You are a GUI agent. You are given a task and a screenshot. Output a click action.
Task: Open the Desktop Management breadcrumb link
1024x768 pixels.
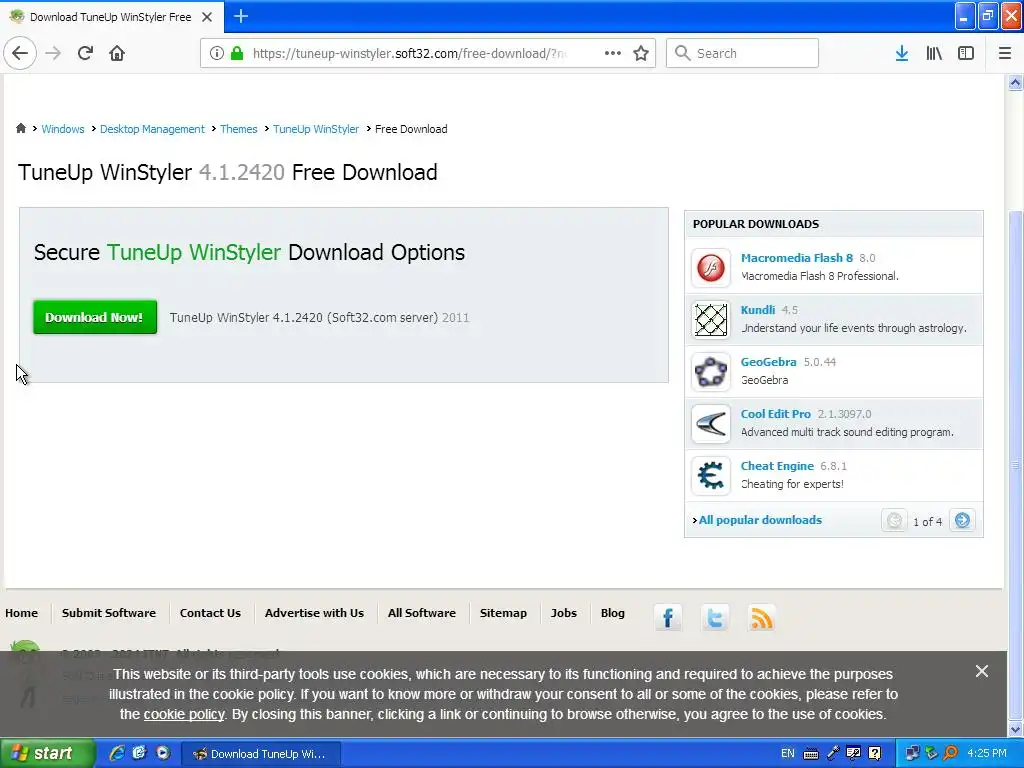(152, 129)
